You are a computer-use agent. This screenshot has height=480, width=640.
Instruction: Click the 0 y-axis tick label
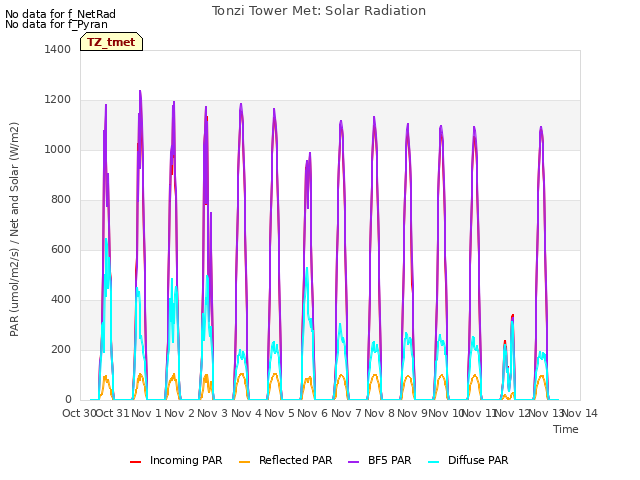tap(68, 400)
